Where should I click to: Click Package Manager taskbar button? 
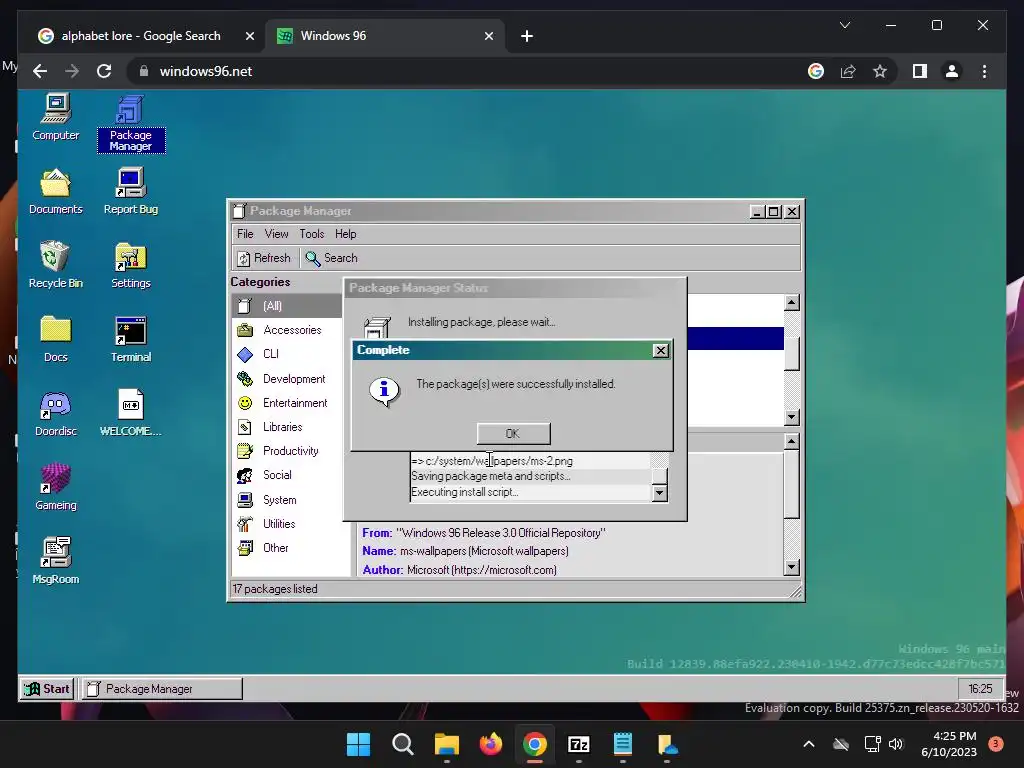click(161, 689)
